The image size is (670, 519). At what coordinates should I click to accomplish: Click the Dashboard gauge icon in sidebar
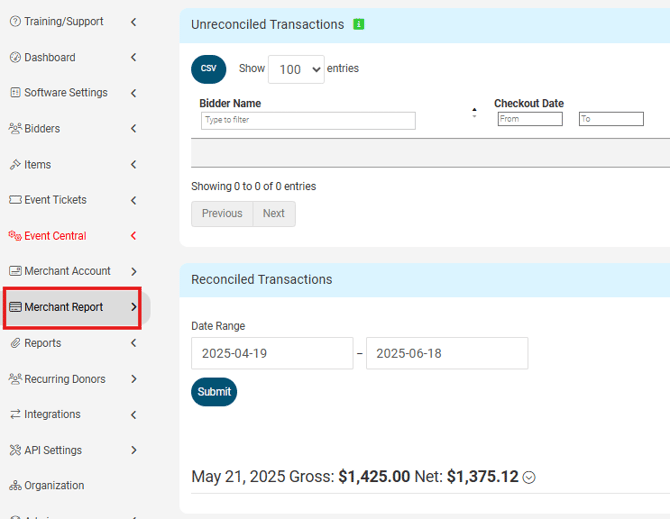point(15,58)
